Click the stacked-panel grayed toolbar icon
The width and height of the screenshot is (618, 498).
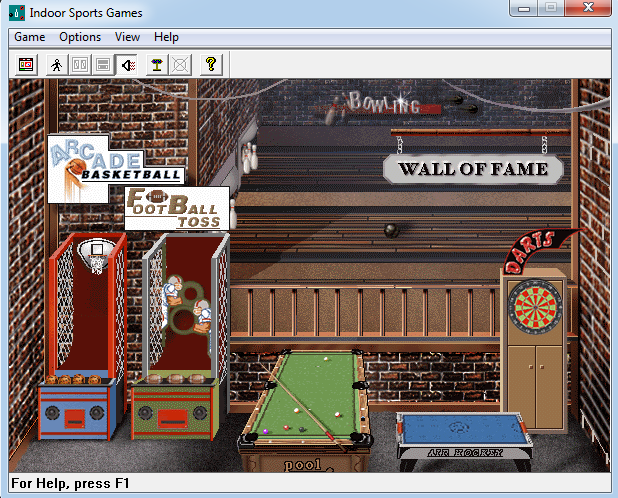click(x=103, y=65)
